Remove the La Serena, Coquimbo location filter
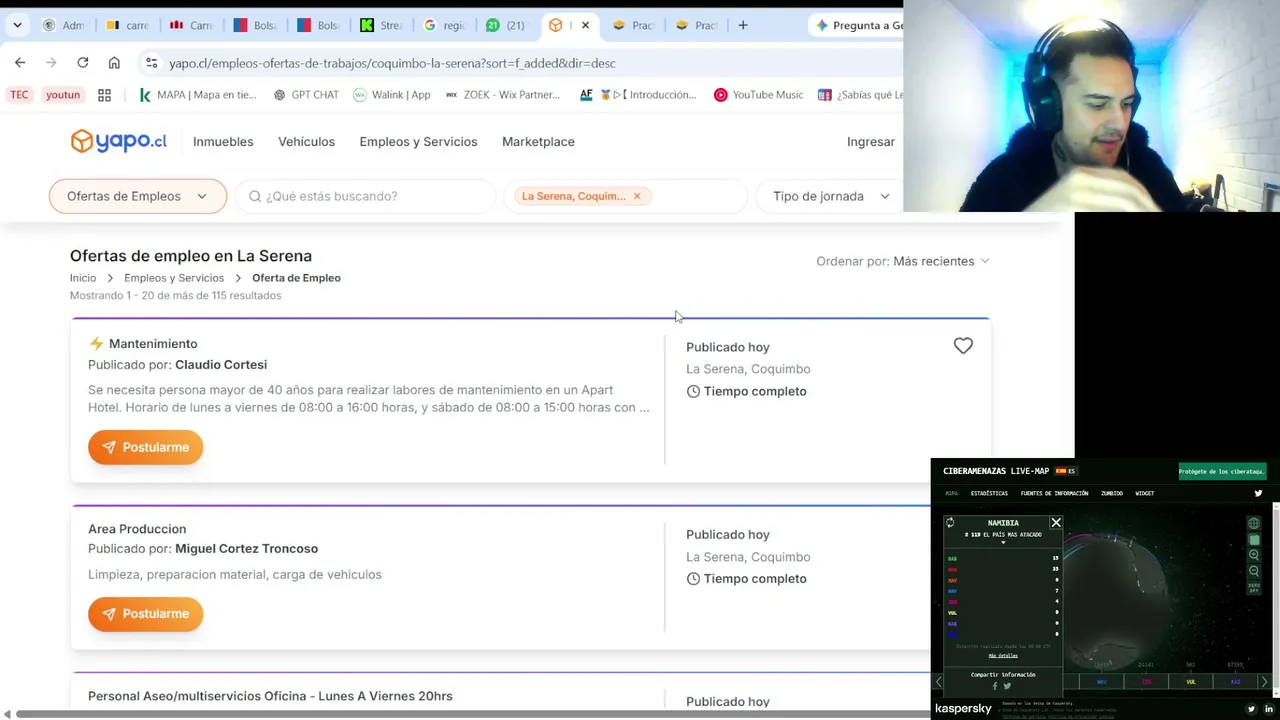This screenshot has width=1280, height=720. [637, 196]
